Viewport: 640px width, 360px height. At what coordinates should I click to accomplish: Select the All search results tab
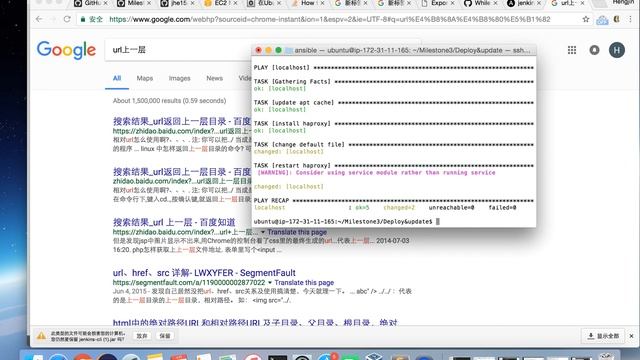pos(117,78)
